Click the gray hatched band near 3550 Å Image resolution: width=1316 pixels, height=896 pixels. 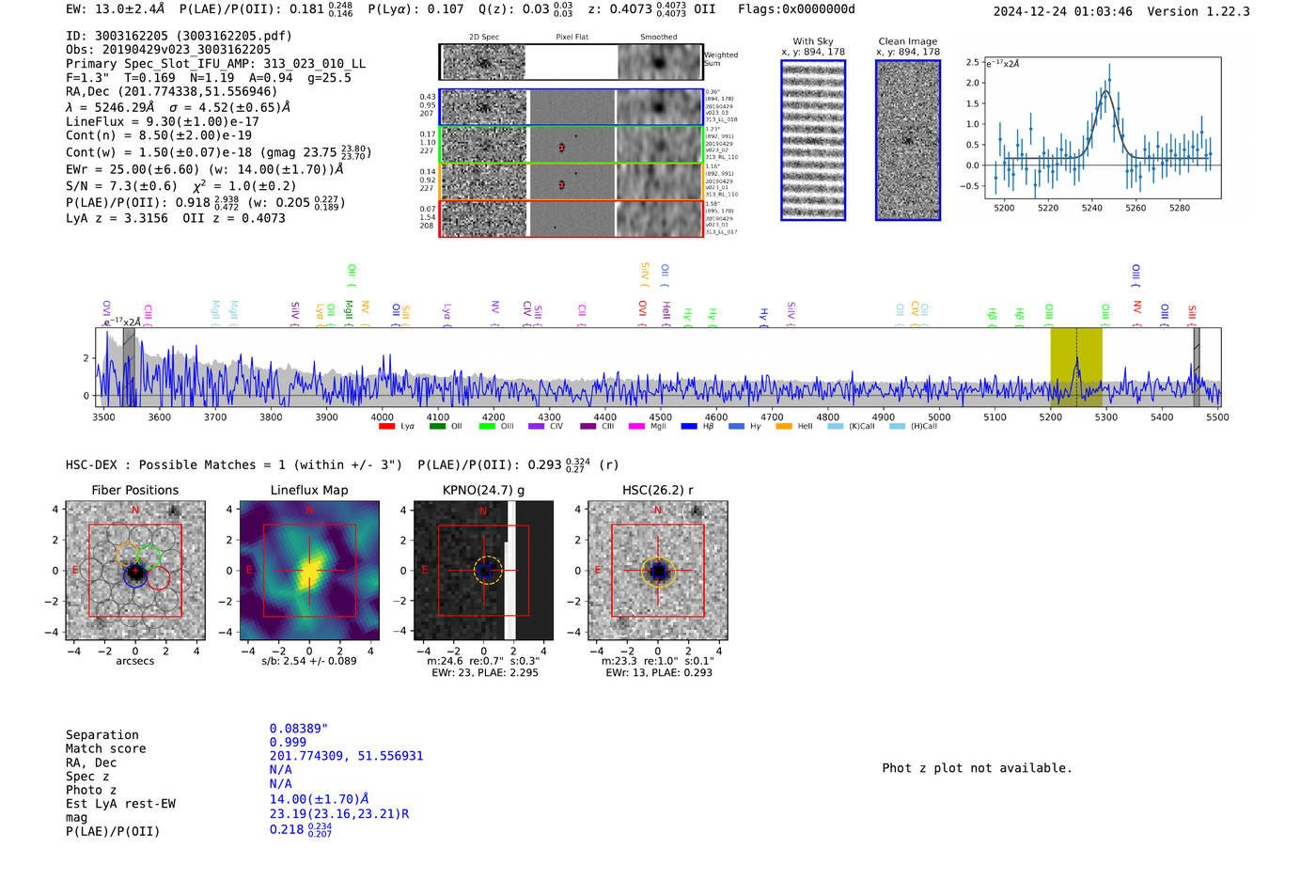(129, 367)
